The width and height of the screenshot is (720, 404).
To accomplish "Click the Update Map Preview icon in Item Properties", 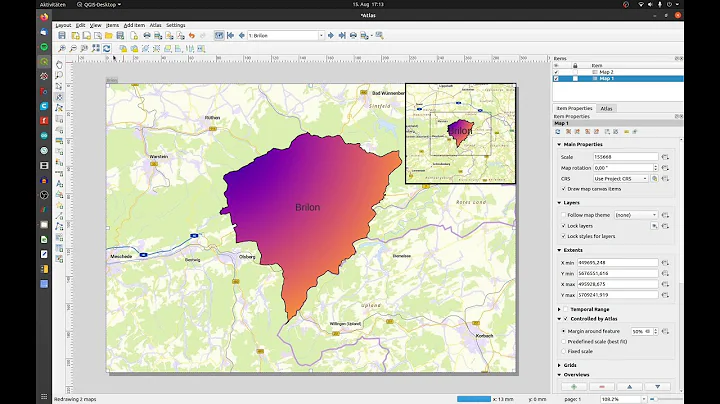I will (x=558, y=132).
